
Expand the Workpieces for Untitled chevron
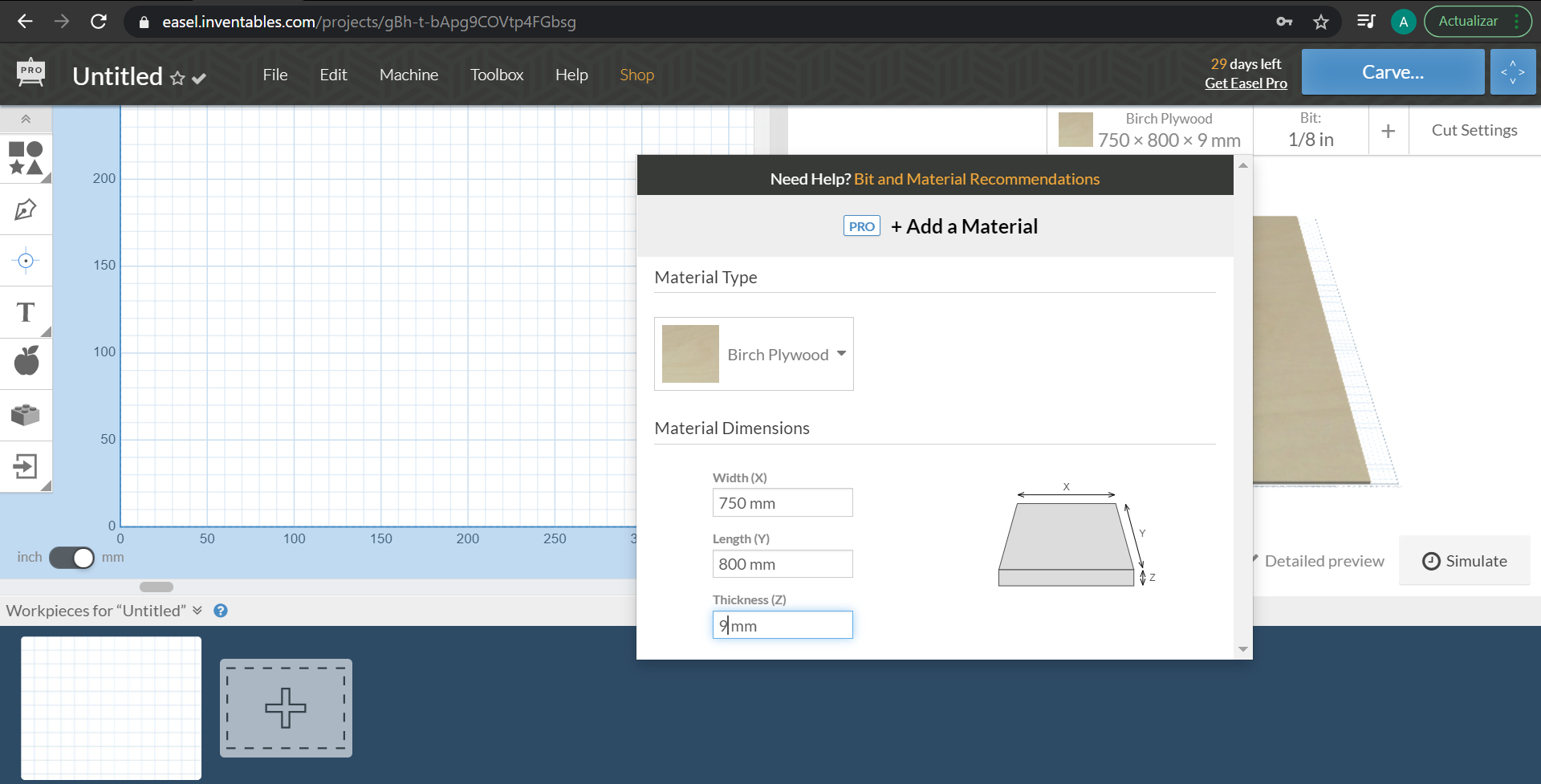tap(197, 611)
